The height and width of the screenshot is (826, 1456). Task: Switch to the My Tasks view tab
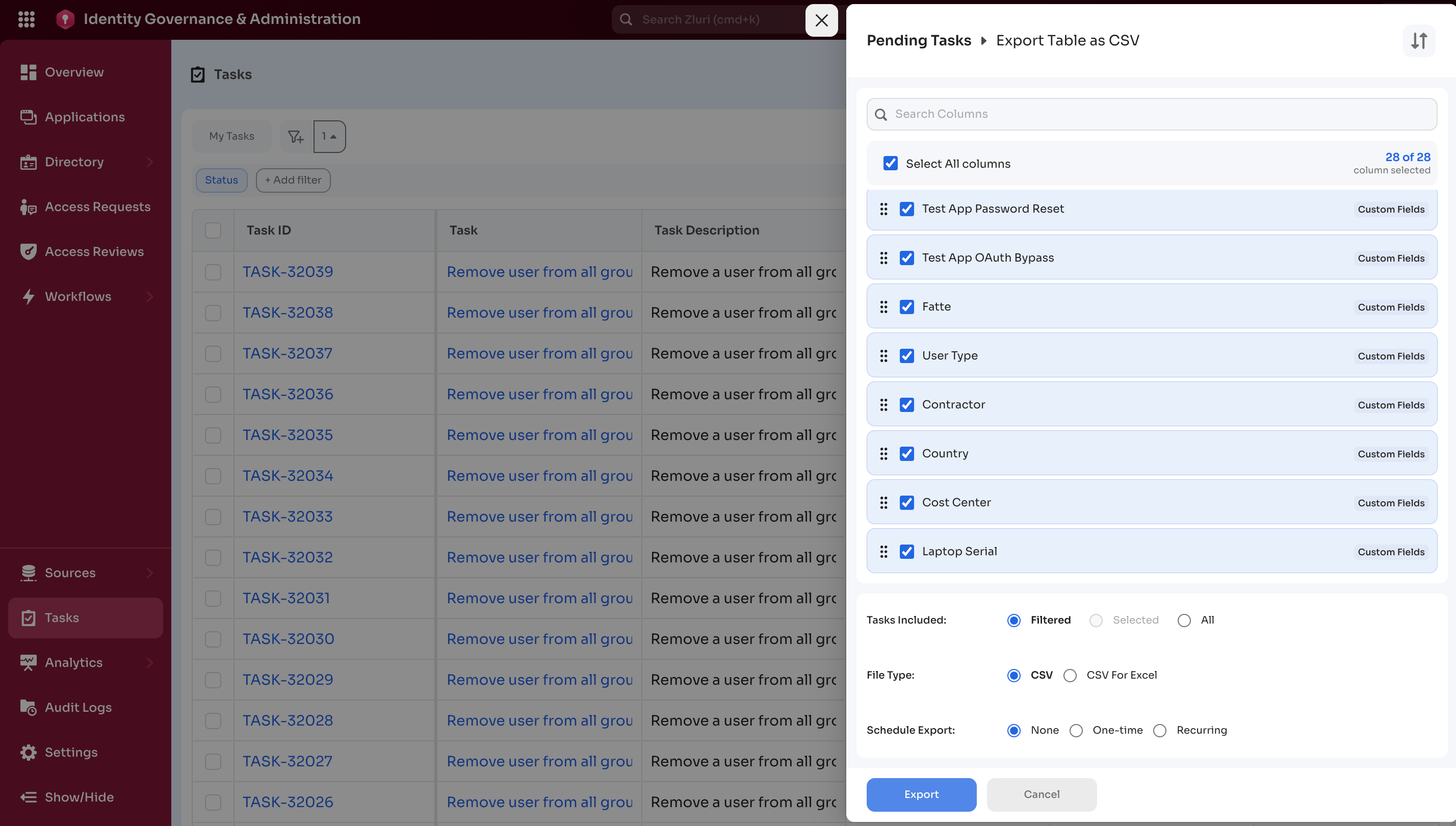pyautogui.click(x=231, y=137)
